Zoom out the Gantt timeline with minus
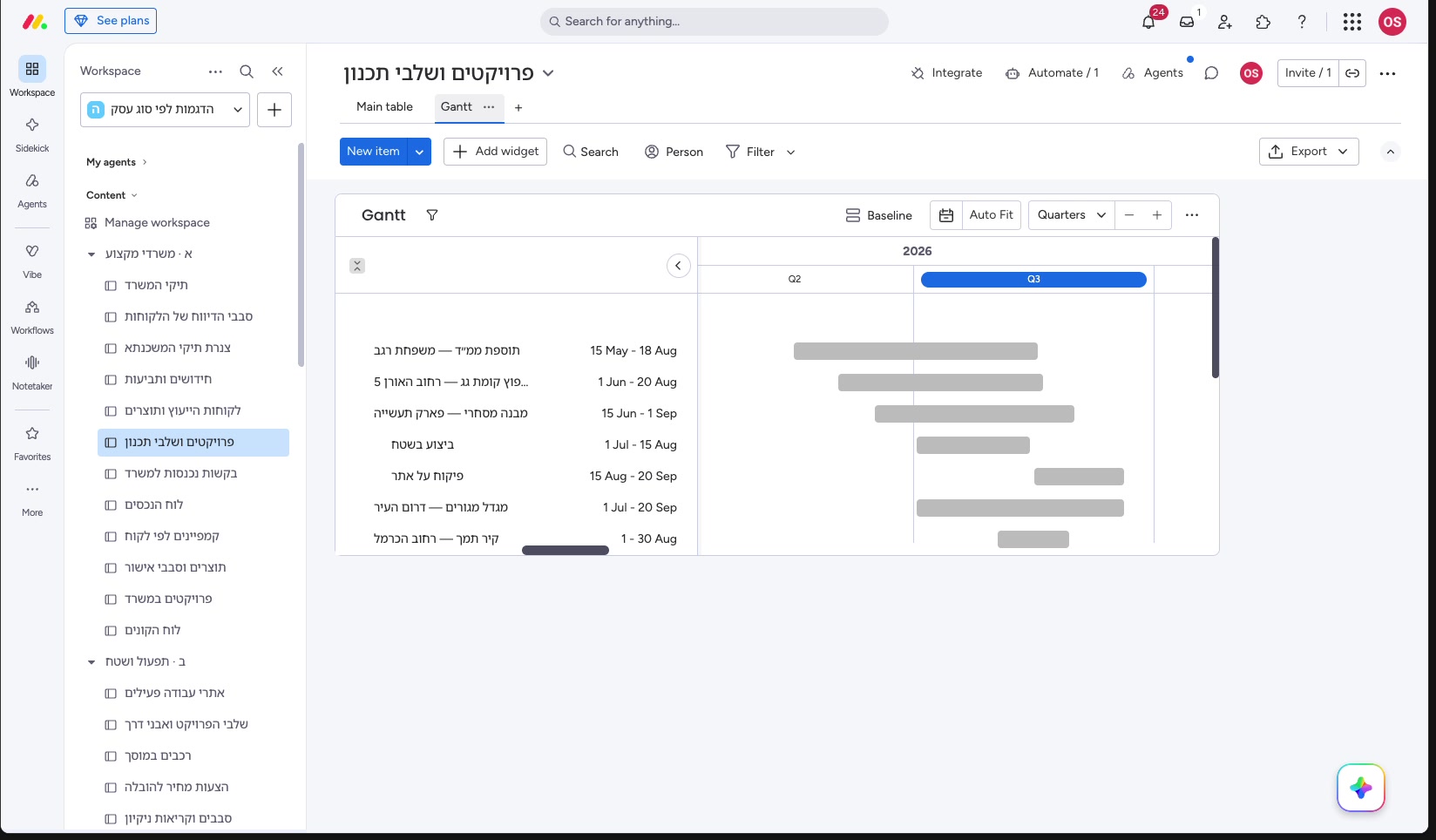The width and height of the screenshot is (1436, 840). point(1129,215)
